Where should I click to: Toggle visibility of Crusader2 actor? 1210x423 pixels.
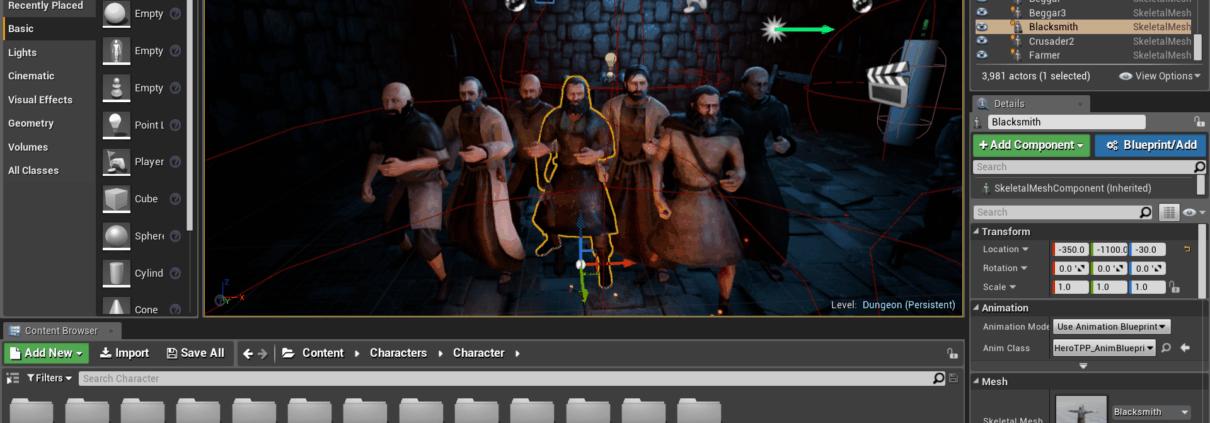pos(981,41)
